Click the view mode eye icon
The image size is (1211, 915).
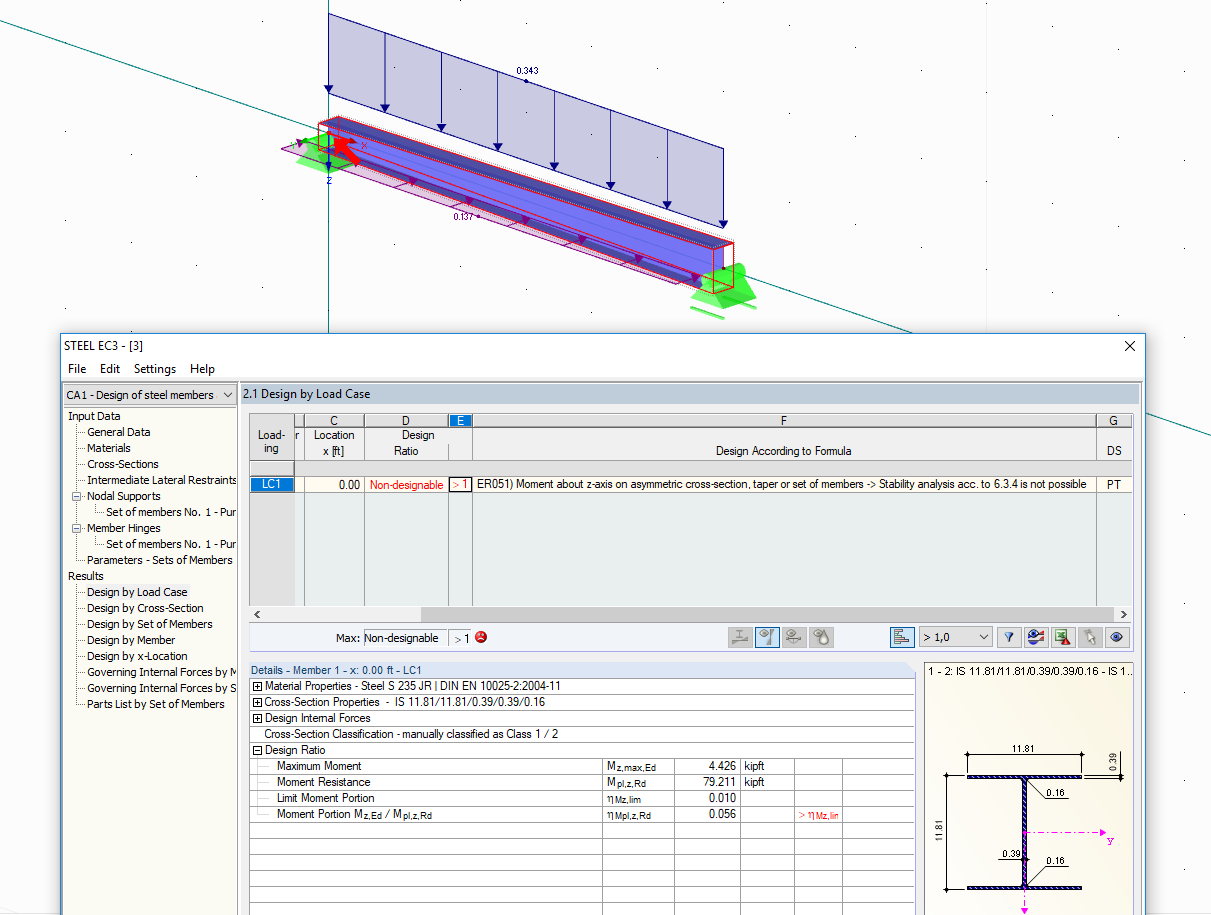pyautogui.click(x=1117, y=637)
